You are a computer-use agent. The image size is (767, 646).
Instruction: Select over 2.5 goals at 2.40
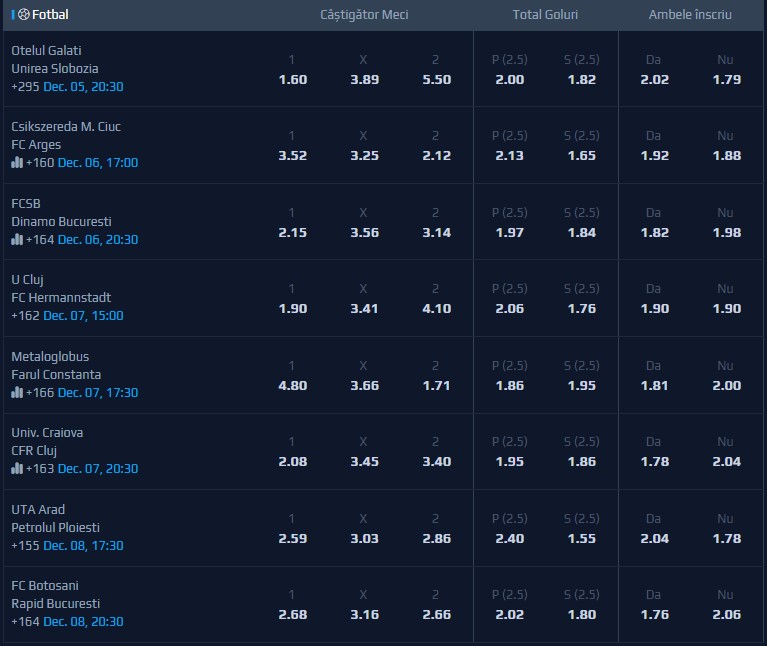click(510, 538)
